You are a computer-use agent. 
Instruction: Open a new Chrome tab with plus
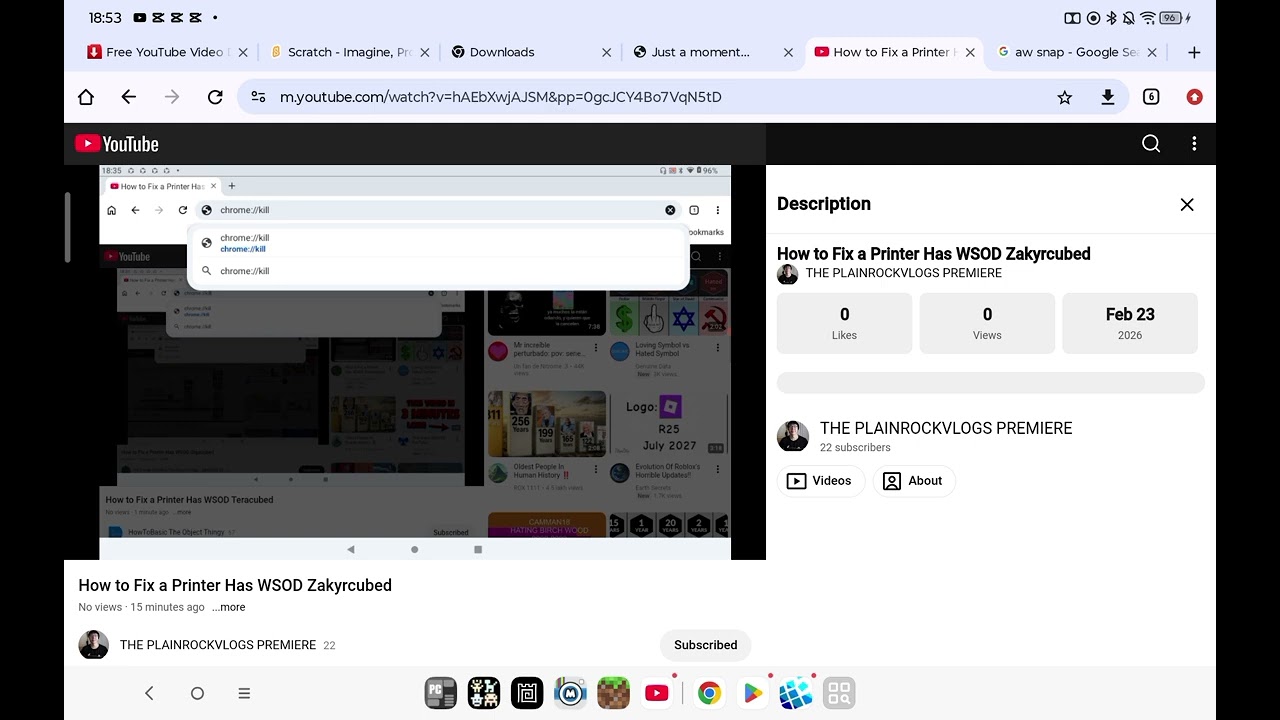click(1194, 52)
